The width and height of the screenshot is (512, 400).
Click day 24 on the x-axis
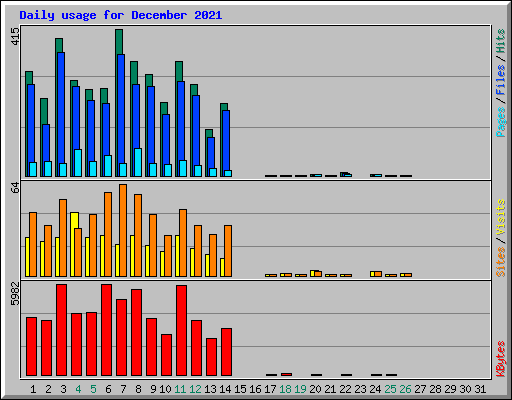[x=375, y=389]
